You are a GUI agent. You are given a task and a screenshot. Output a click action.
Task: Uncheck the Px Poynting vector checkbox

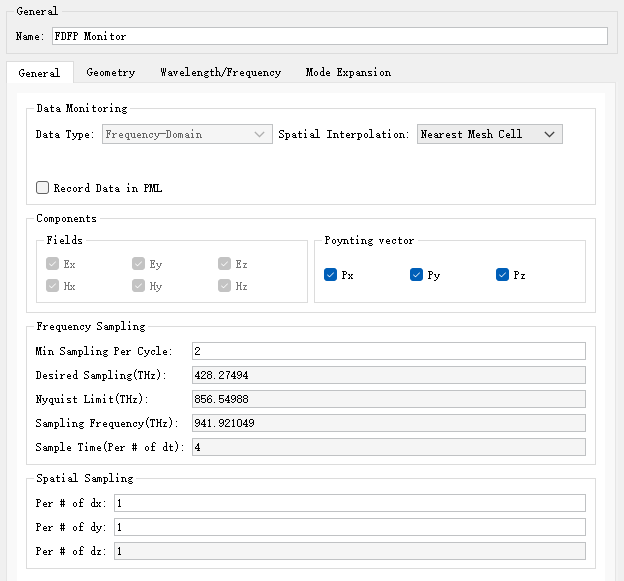click(x=330, y=275)
